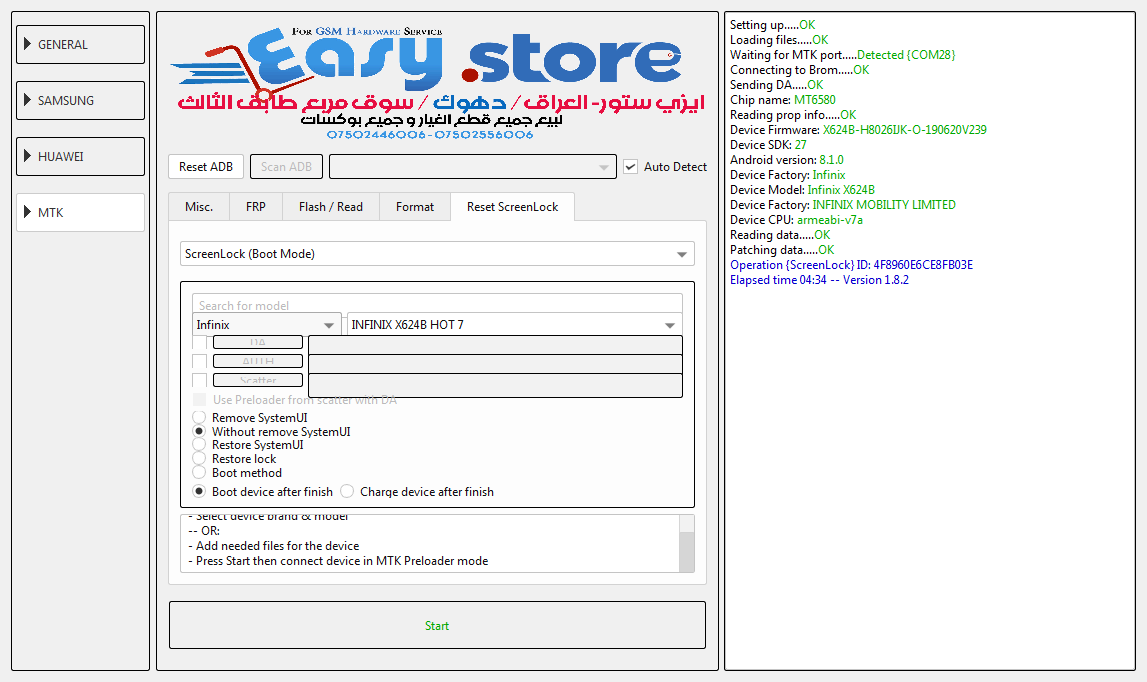Click the AUTH file path field

[495, 364]
